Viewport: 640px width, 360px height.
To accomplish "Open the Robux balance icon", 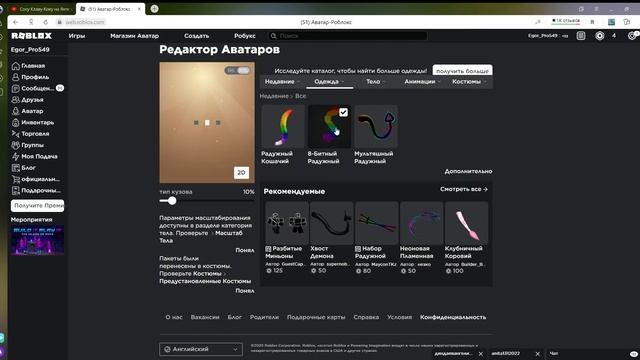I will tap(600, 36).
